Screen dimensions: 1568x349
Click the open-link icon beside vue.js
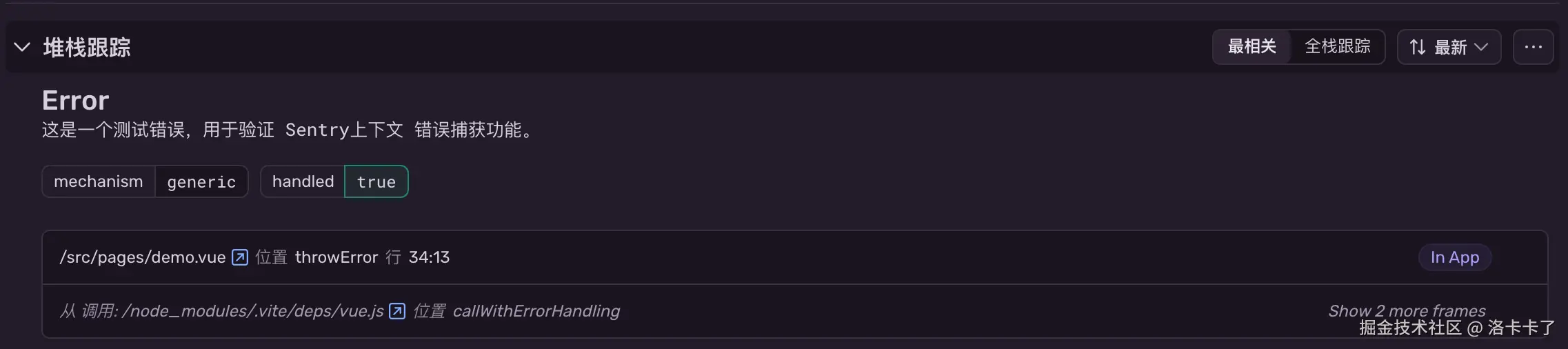point(397,311)
